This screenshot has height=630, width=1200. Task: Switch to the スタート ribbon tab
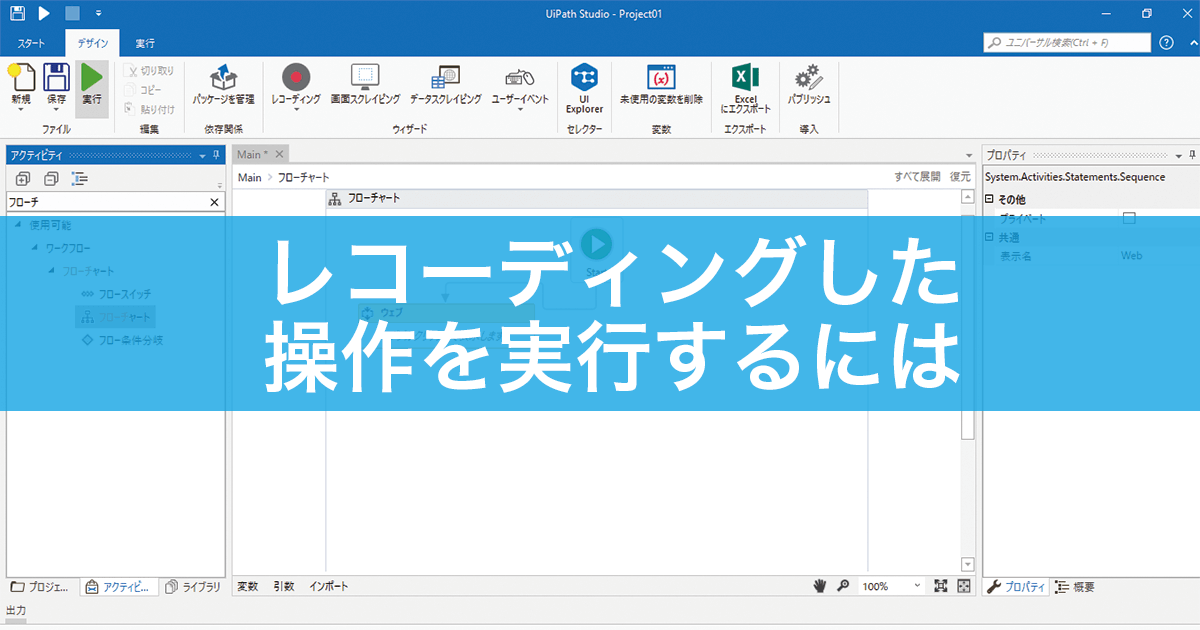32,44
